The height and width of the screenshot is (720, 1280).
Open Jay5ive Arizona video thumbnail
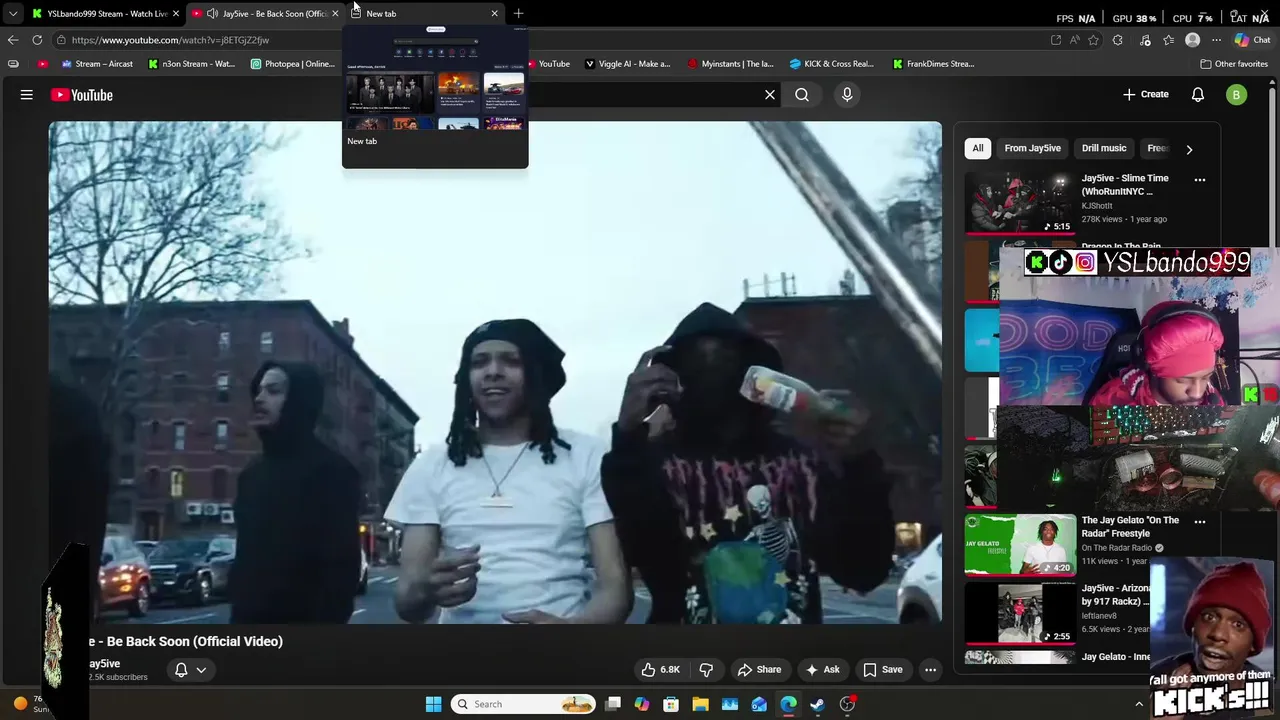[x=1020, y=613]
